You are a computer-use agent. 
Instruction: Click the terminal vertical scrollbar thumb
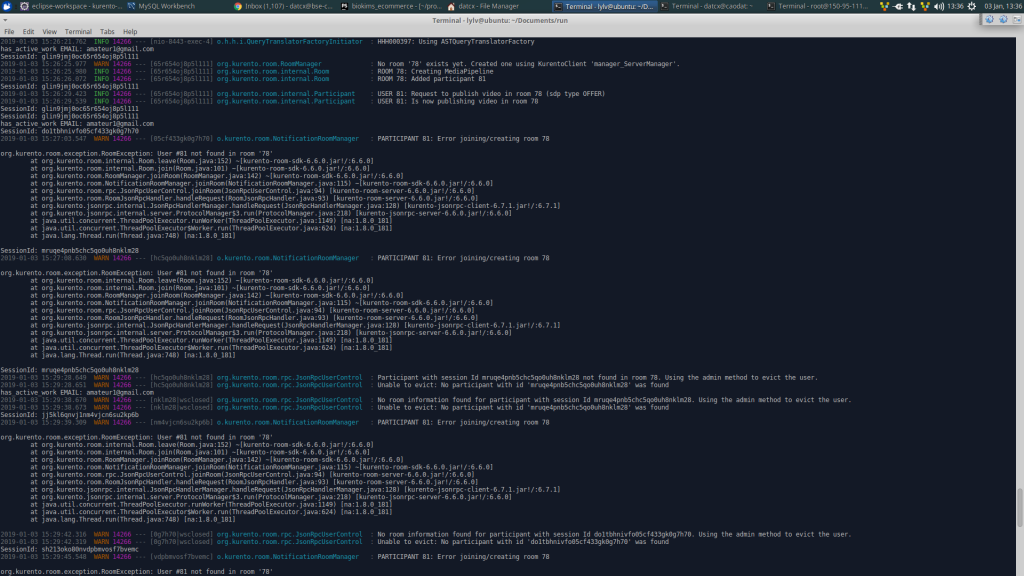[1019, 507]
